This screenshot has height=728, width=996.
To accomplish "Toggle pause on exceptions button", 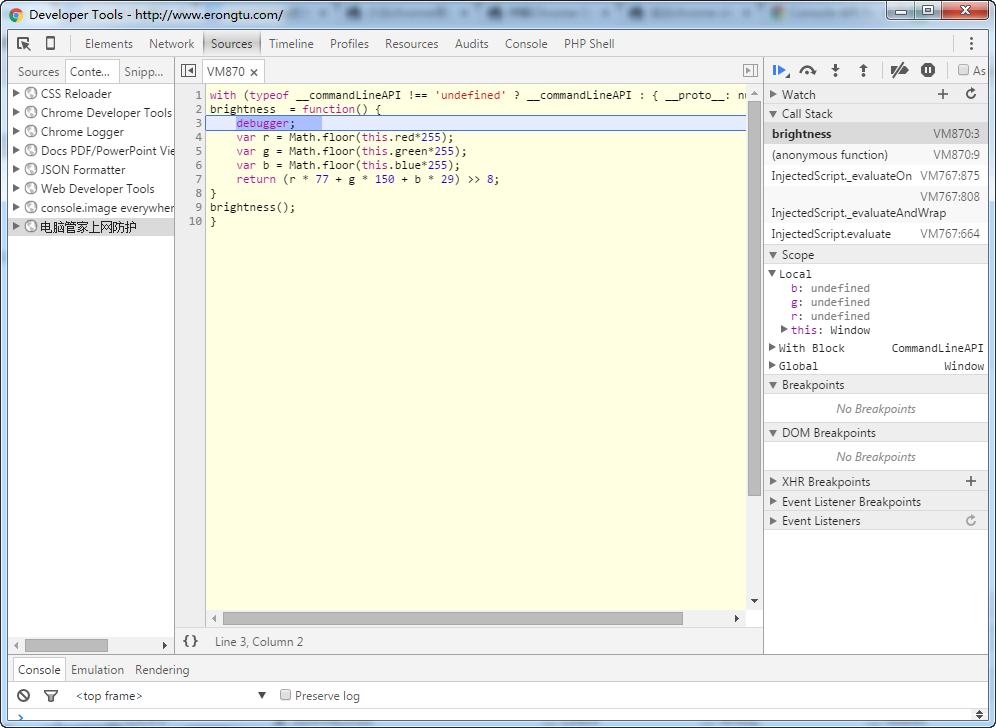I will (928, 70).
